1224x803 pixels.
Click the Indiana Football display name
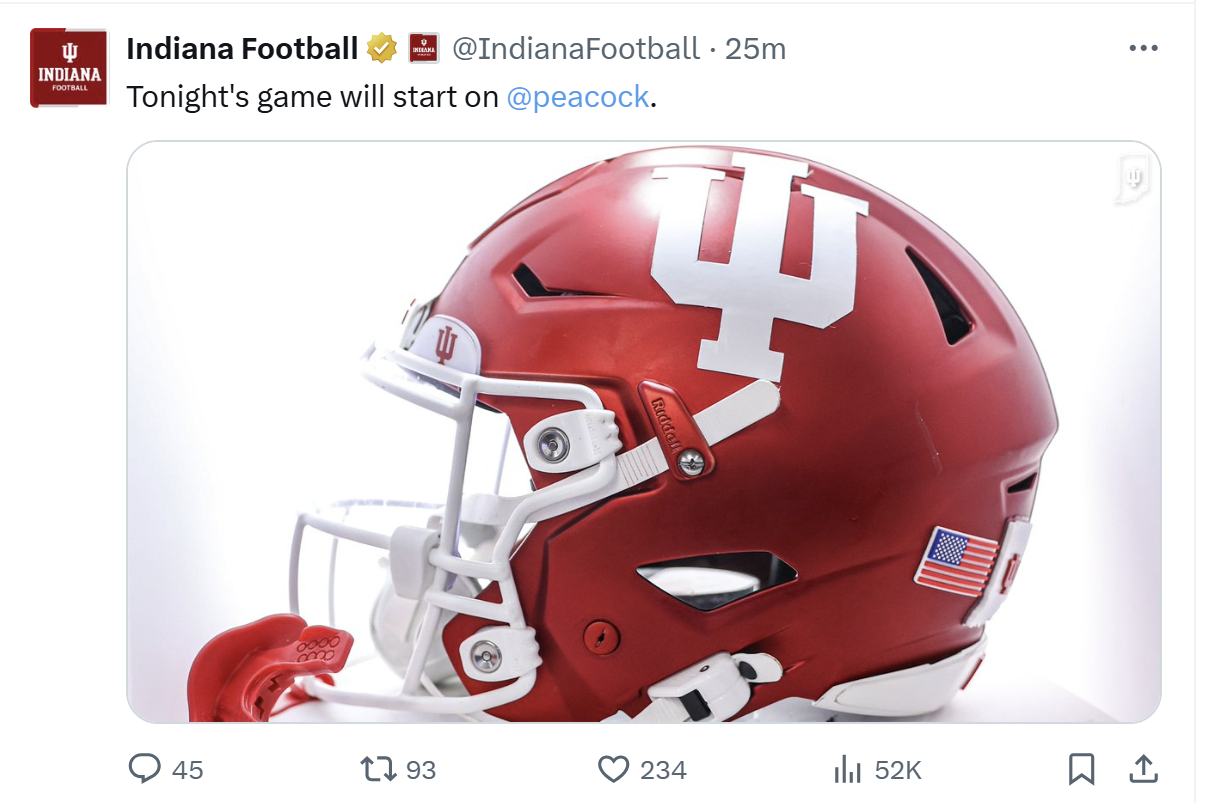[242, 48]
